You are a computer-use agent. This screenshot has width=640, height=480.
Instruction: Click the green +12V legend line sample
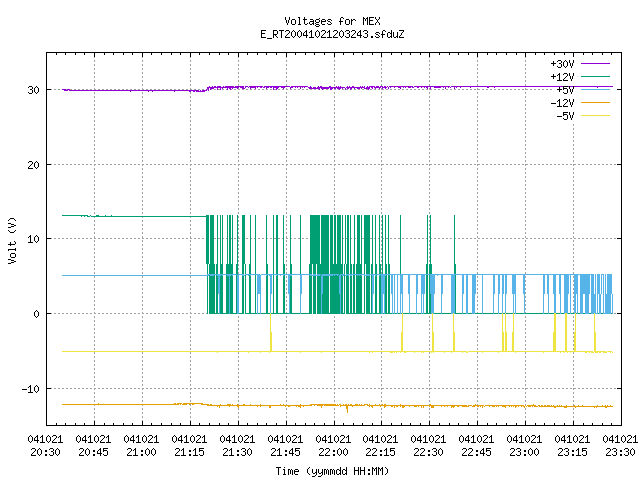point(595,76)
